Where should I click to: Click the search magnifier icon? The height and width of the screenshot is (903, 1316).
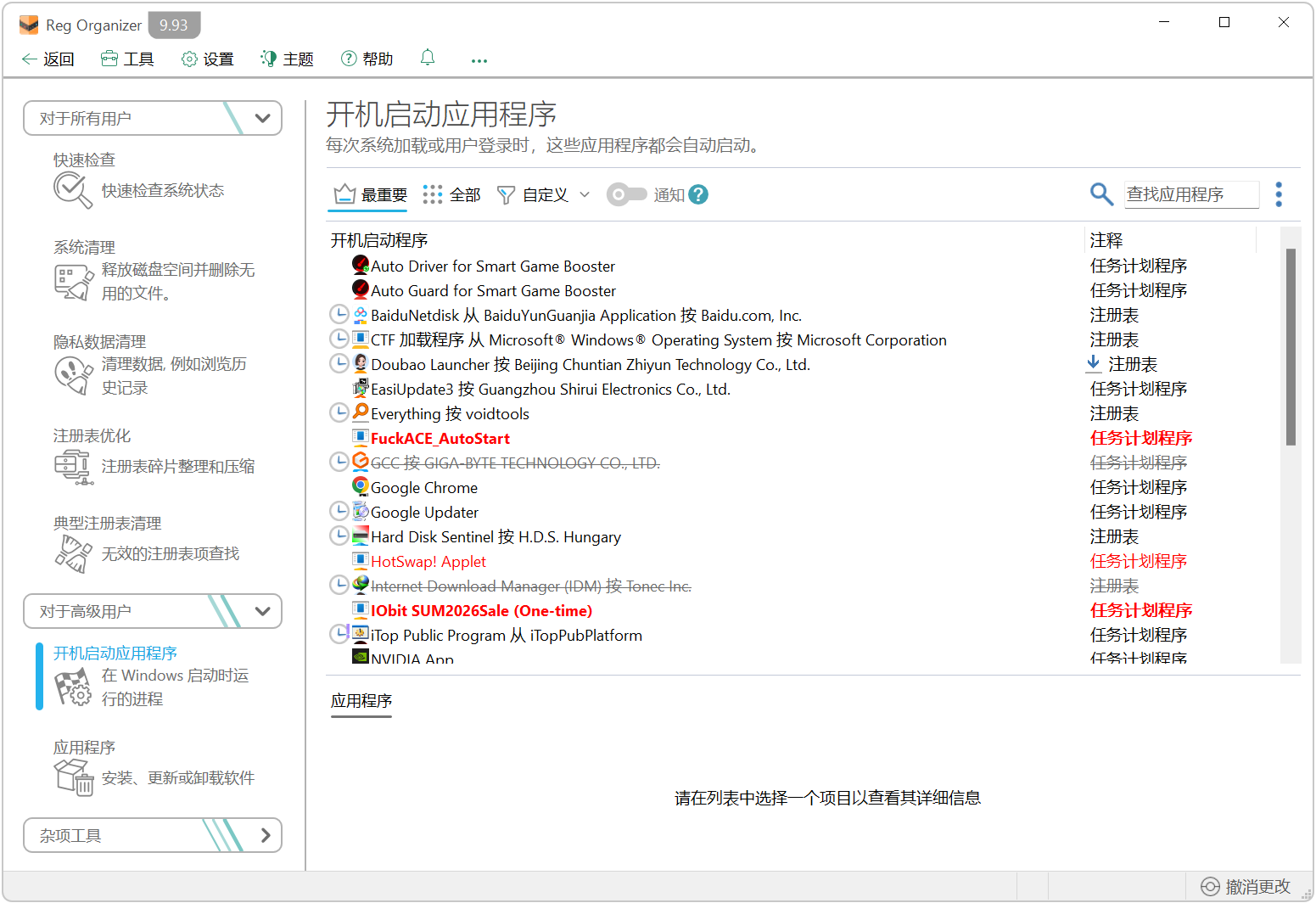(1101, 194)
